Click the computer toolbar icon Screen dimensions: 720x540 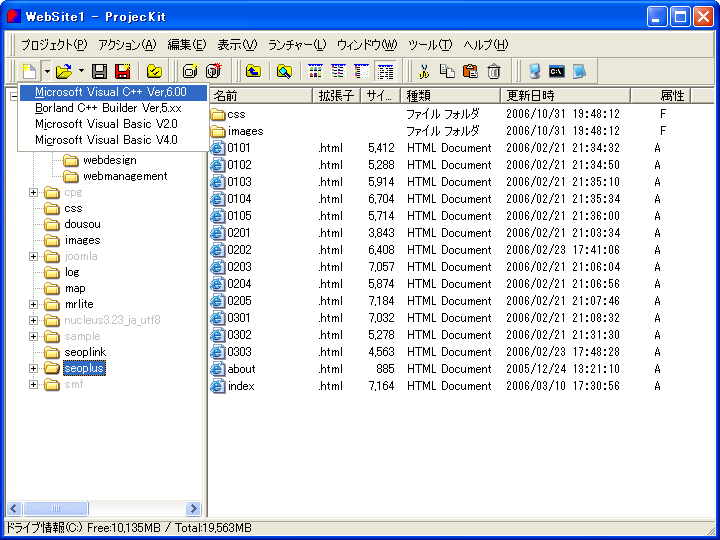coord(534,71)
